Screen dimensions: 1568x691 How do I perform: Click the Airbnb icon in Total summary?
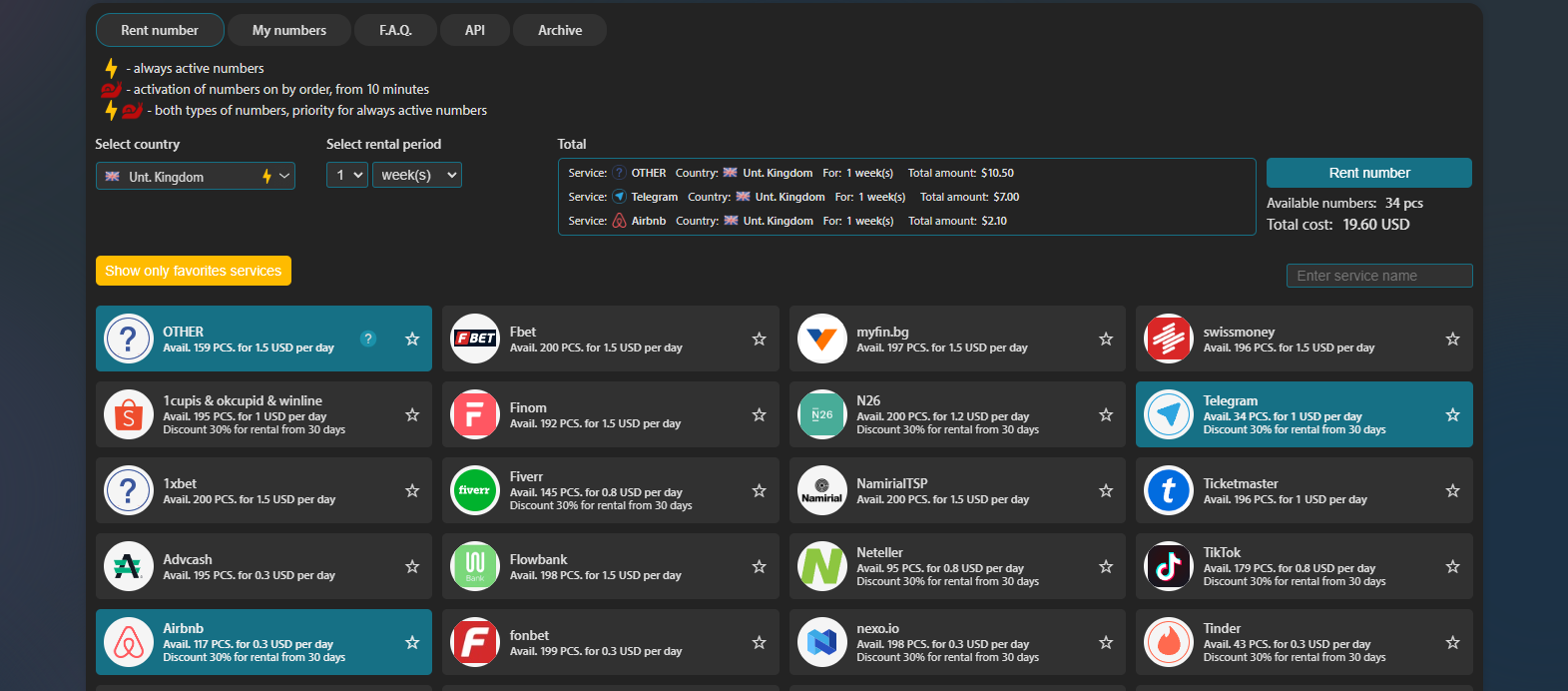pyautogui.click(x=619, y=221)
